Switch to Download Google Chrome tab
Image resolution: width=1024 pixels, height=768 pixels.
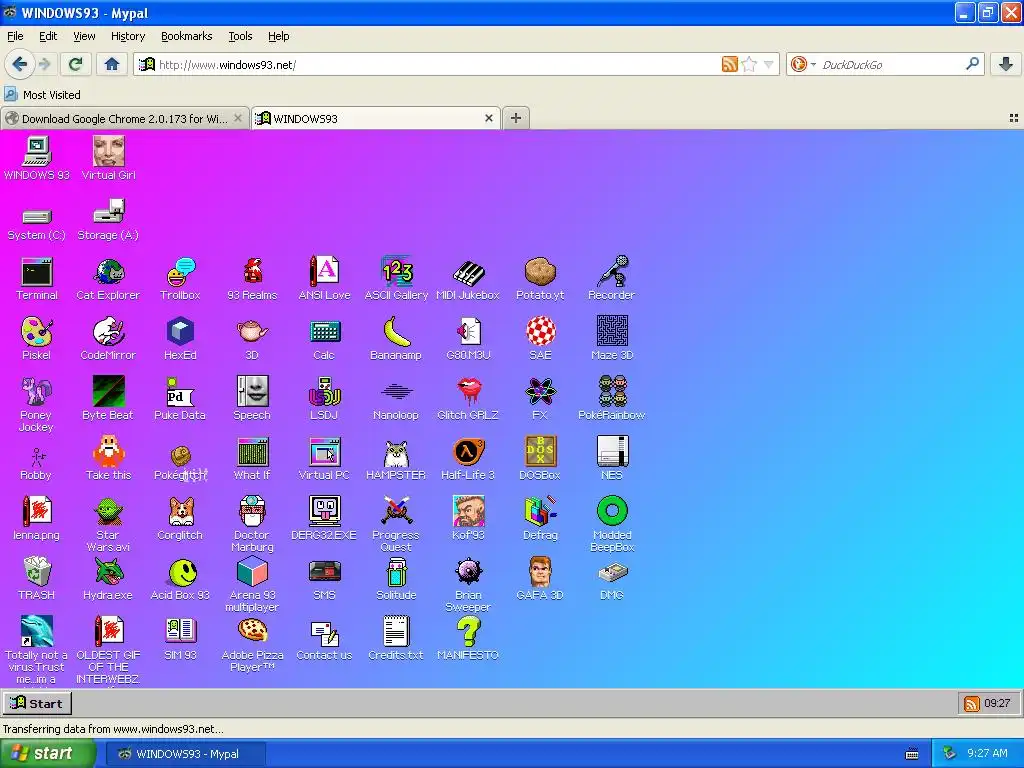point(125,118)
